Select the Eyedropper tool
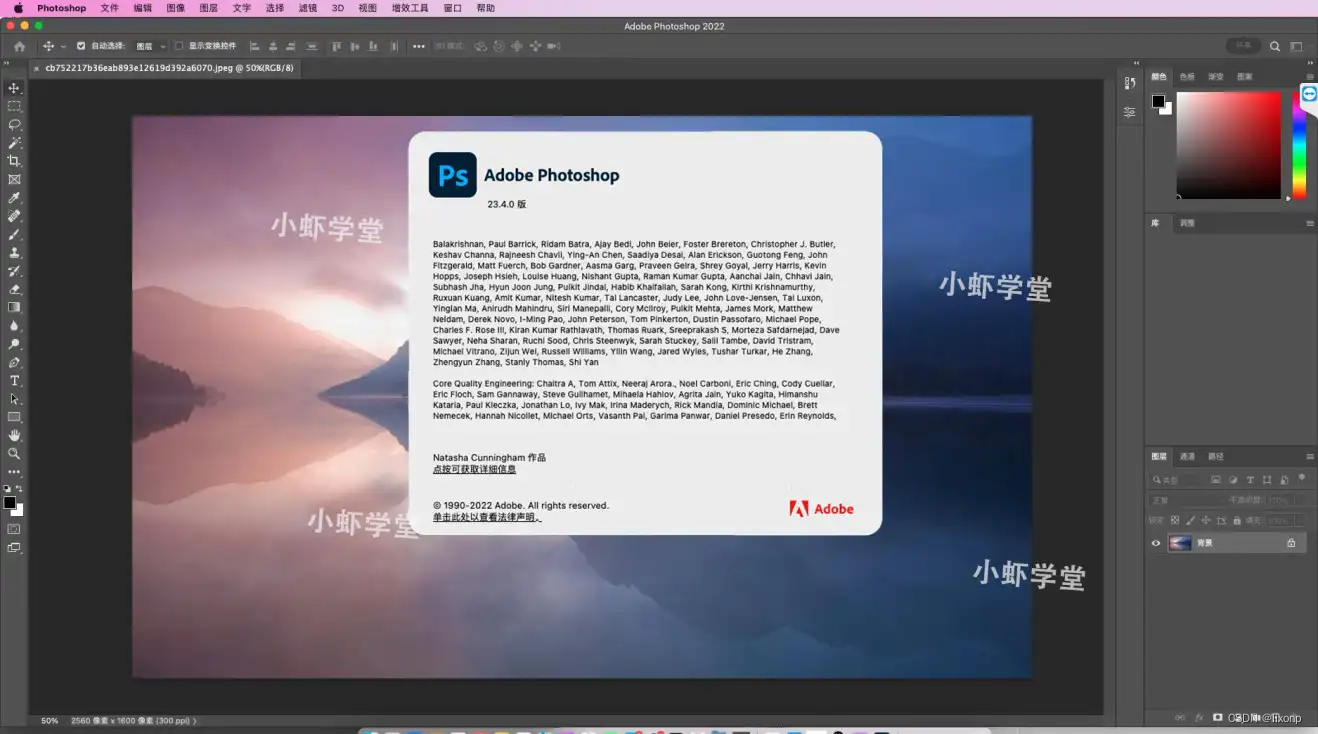This screenshot has width=1318, height=734. pyautogui.click(x=14, y=198)
